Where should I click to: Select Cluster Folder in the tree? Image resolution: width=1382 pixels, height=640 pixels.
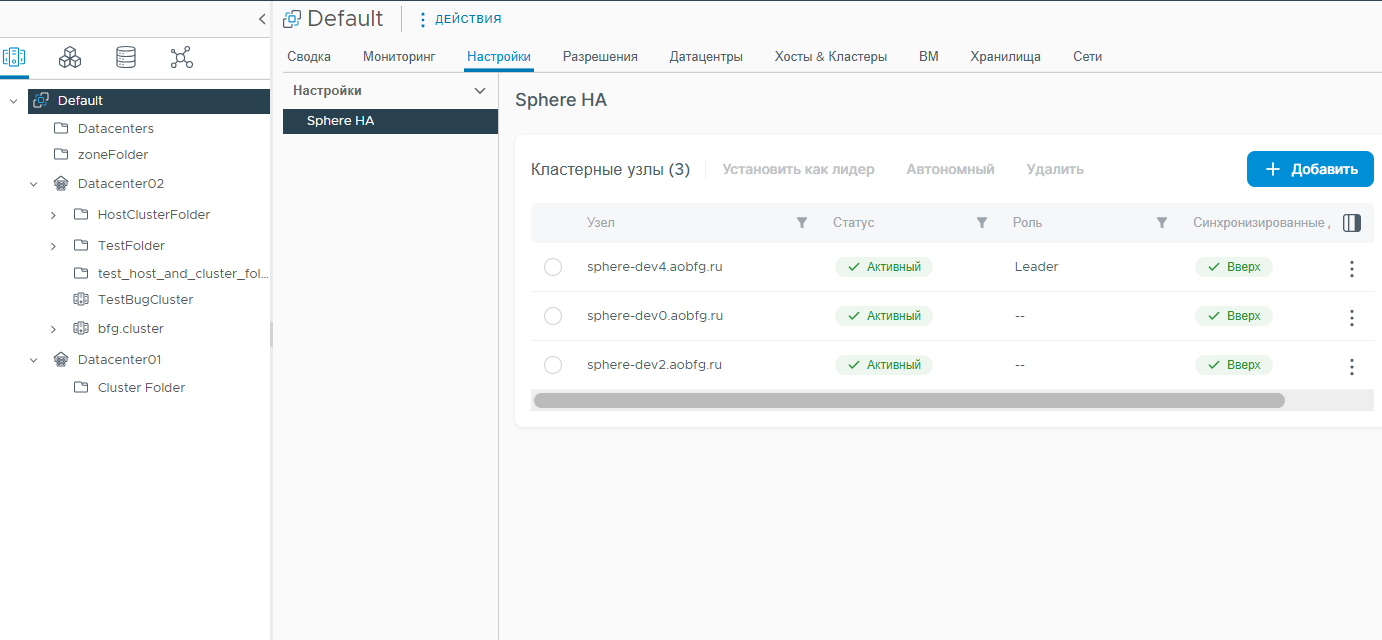pos(141,388)
